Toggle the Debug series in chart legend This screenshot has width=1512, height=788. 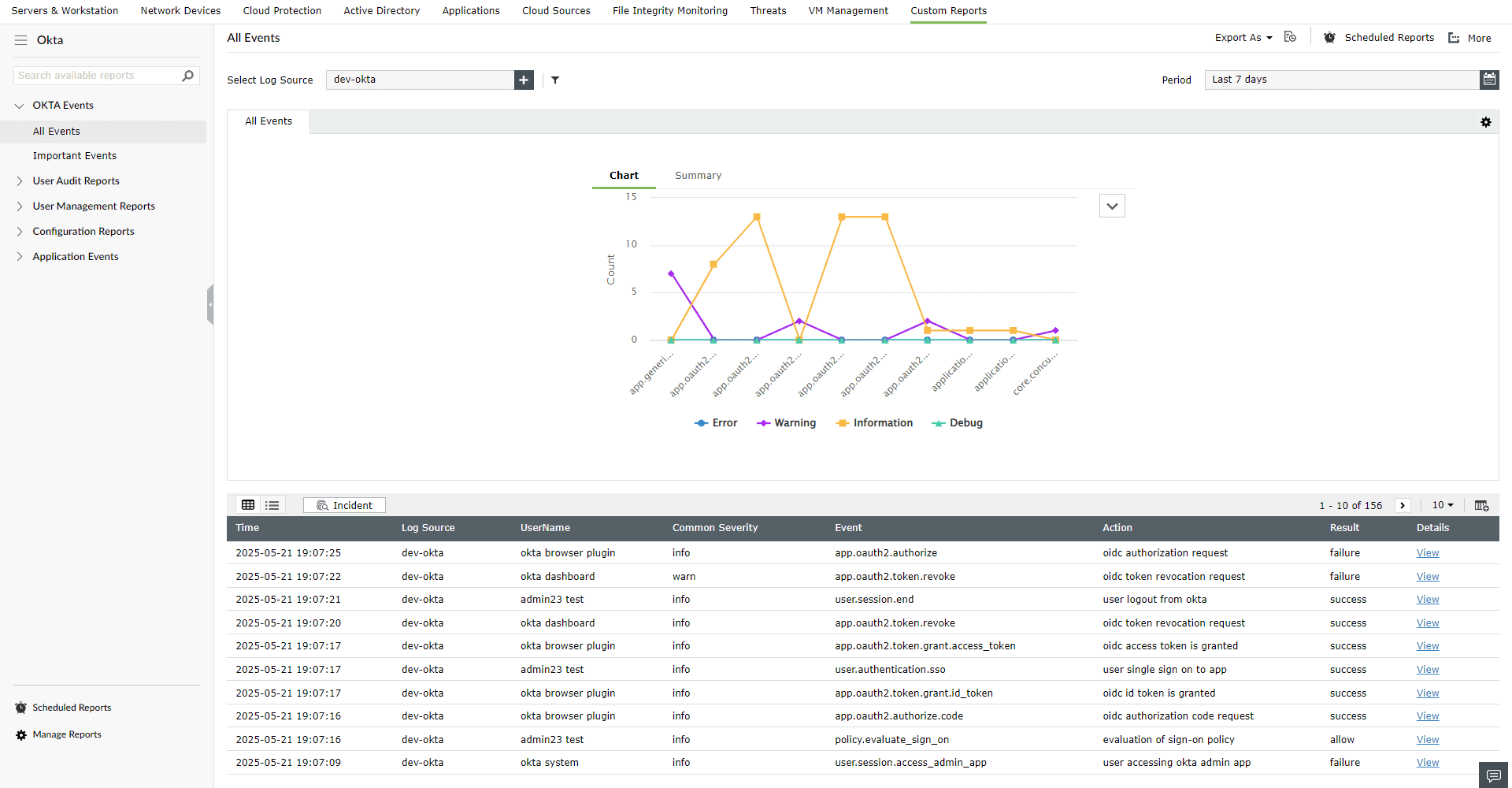[958, 423]
